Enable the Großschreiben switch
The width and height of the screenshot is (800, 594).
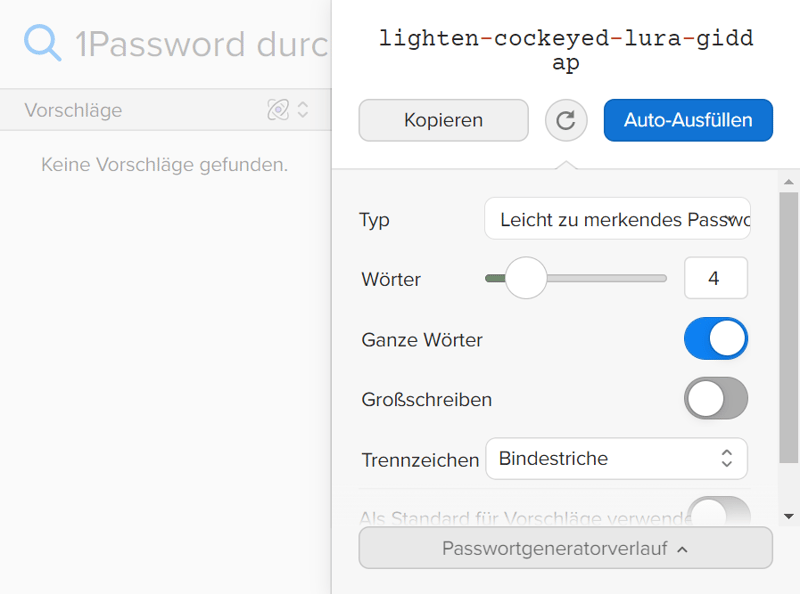(x=716, y=399)
